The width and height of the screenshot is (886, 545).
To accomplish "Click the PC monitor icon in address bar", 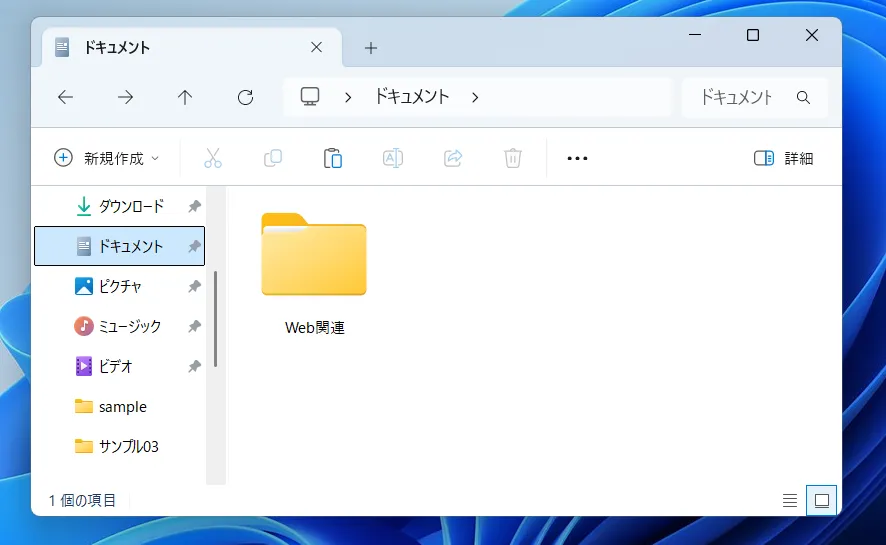I will point(310,97).
